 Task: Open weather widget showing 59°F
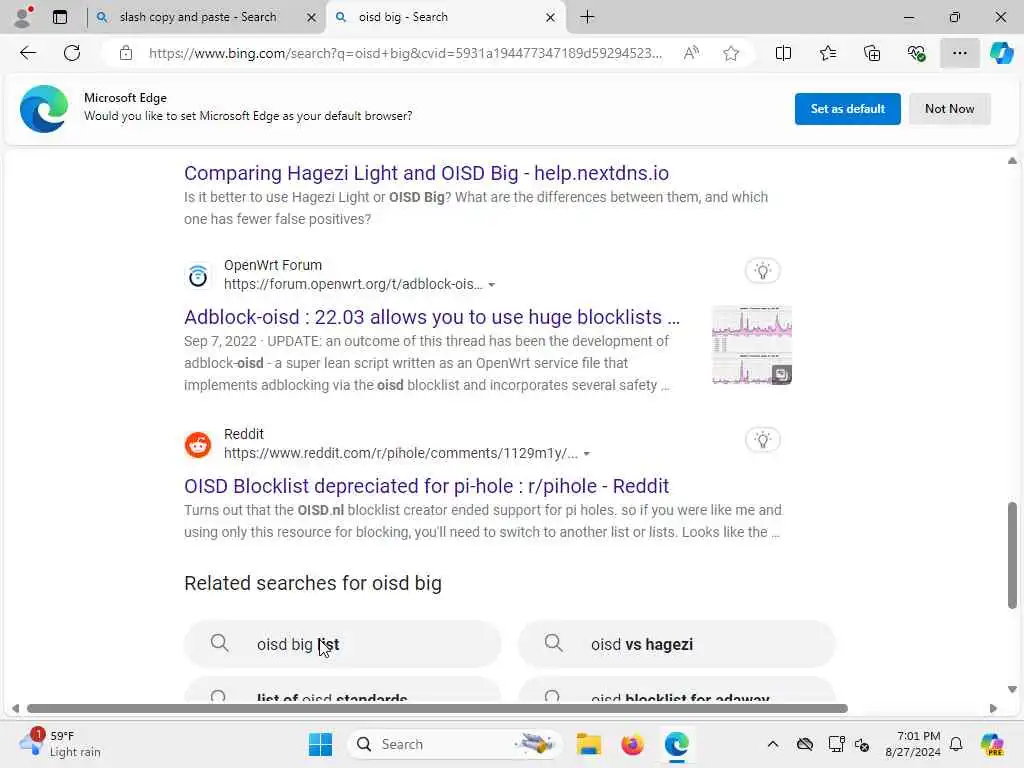pos(60,744)
